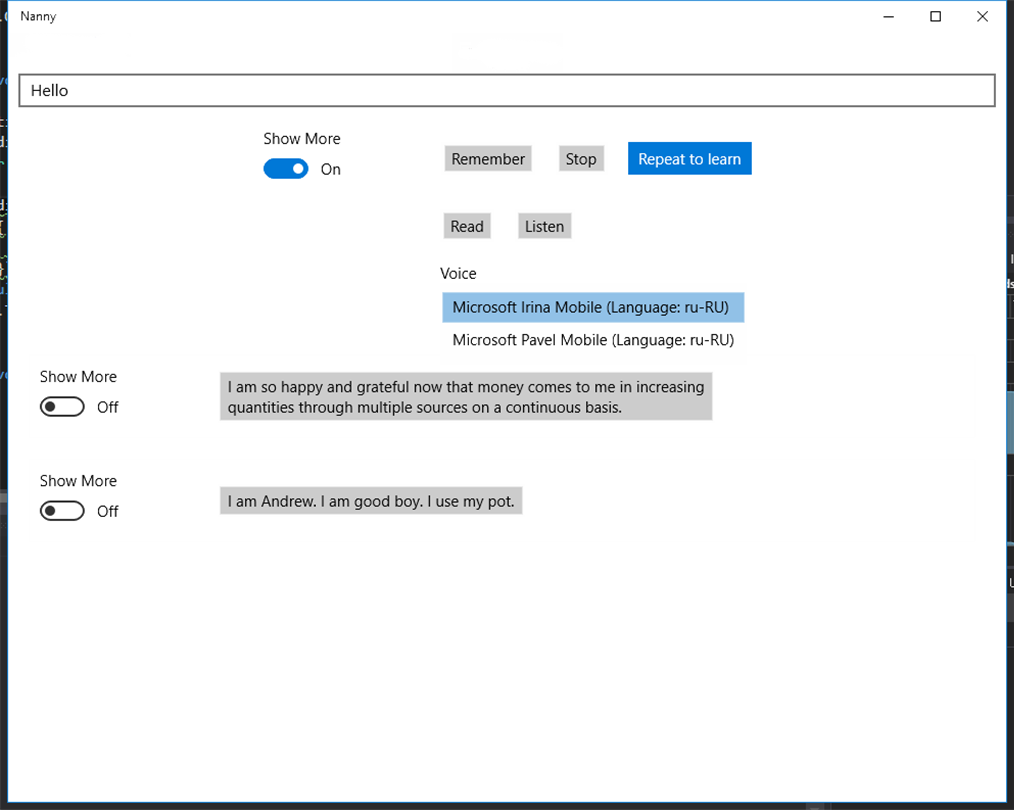
Task: Click the Show More label above the Andrew toggle
Action: [x=78, y=480]
